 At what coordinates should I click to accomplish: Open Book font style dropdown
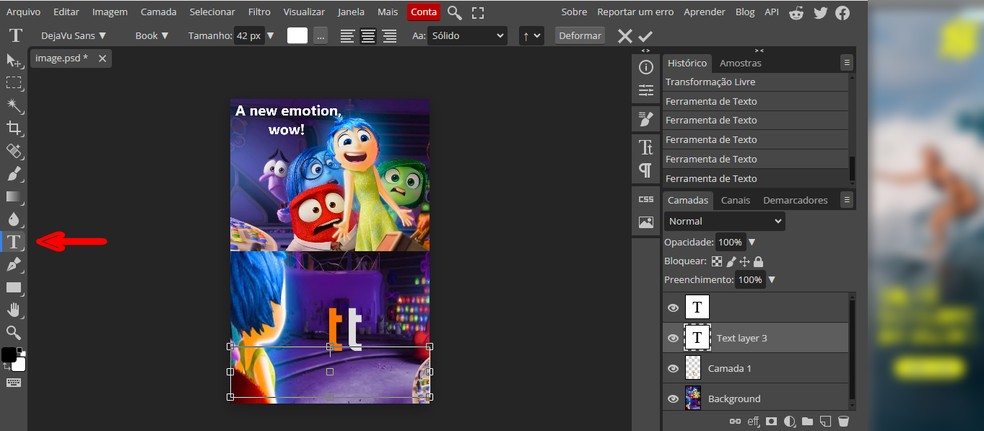152,36
